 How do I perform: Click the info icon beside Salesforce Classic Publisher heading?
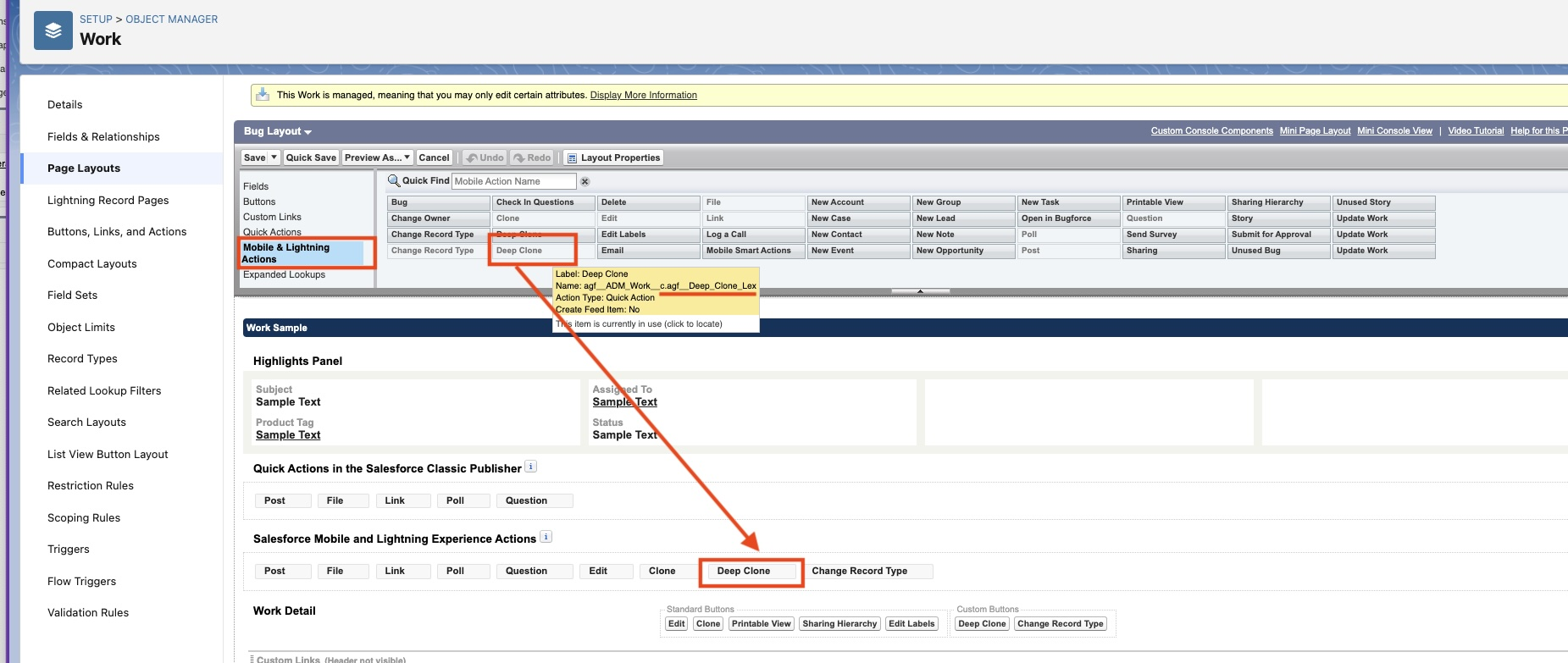[530, 467]
